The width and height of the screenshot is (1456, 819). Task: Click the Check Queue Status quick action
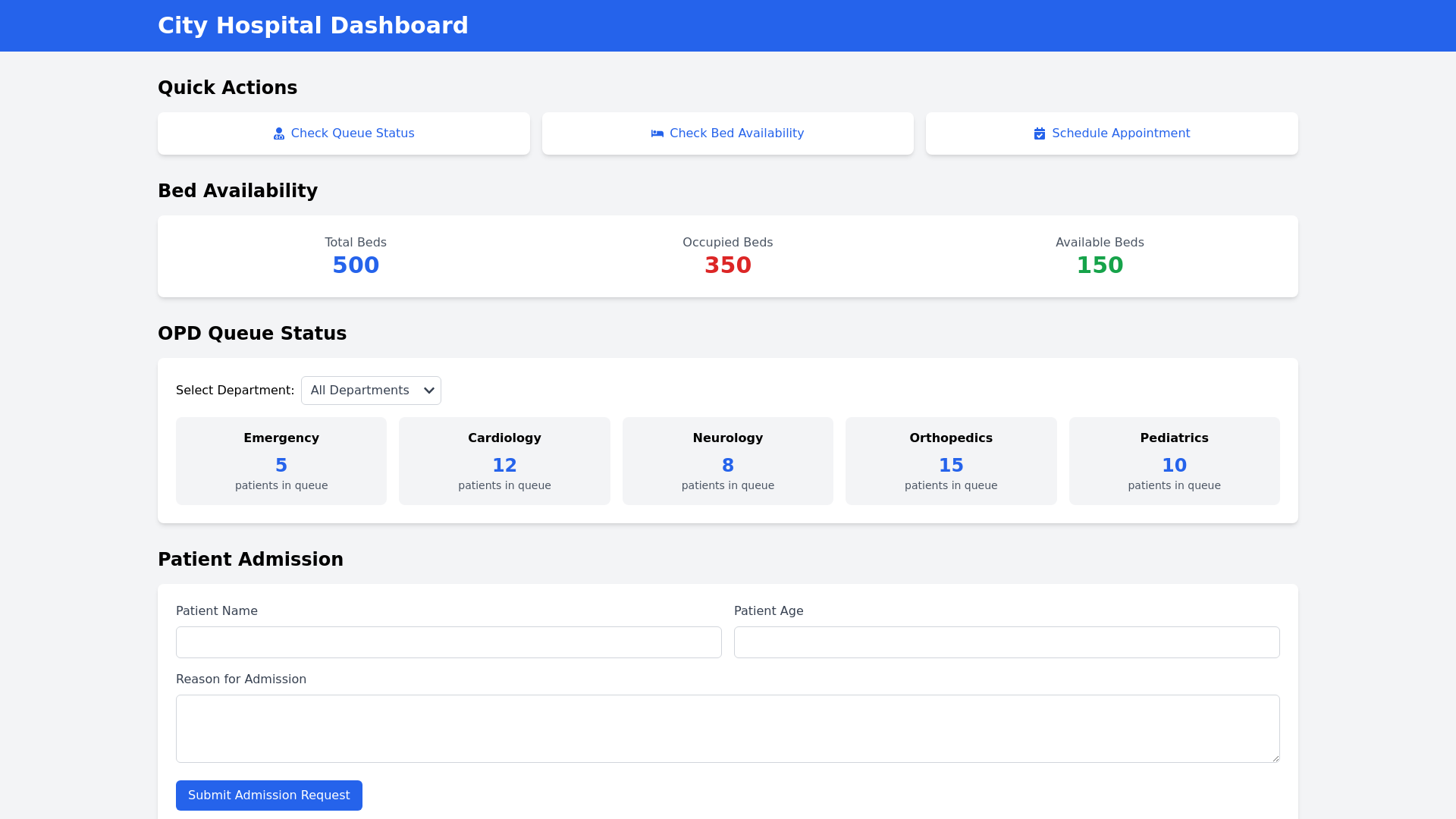tap(344, 133)
